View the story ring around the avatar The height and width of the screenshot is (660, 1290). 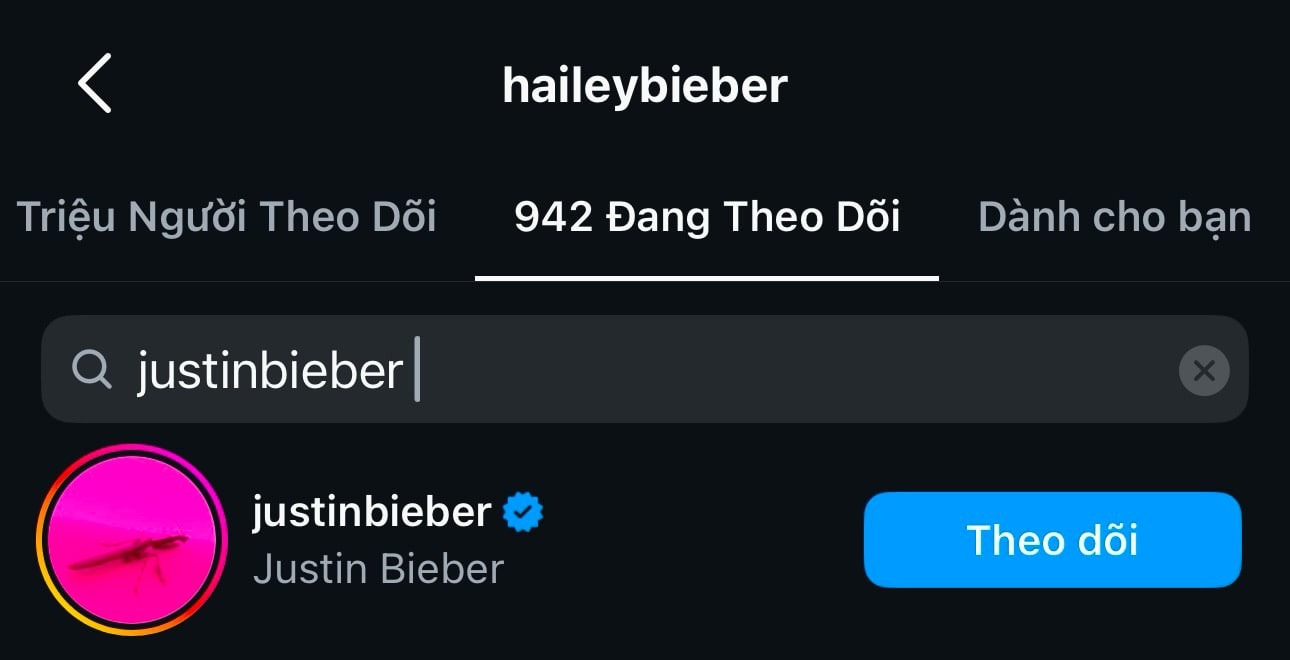click(40, 540)
